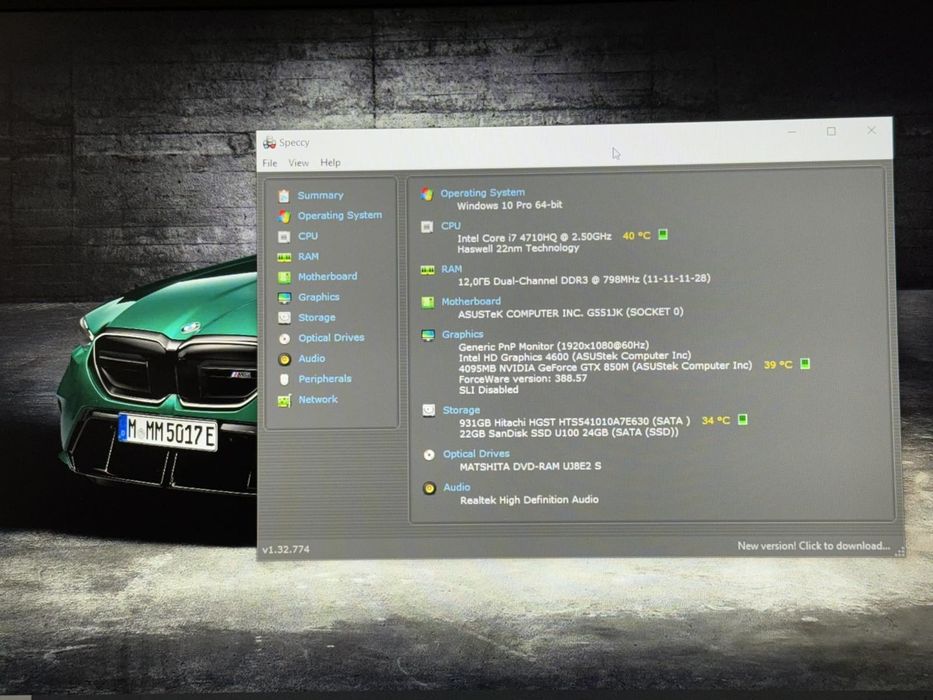
Task: Click the 39 °C graphics temperature value
Action: 778,364
